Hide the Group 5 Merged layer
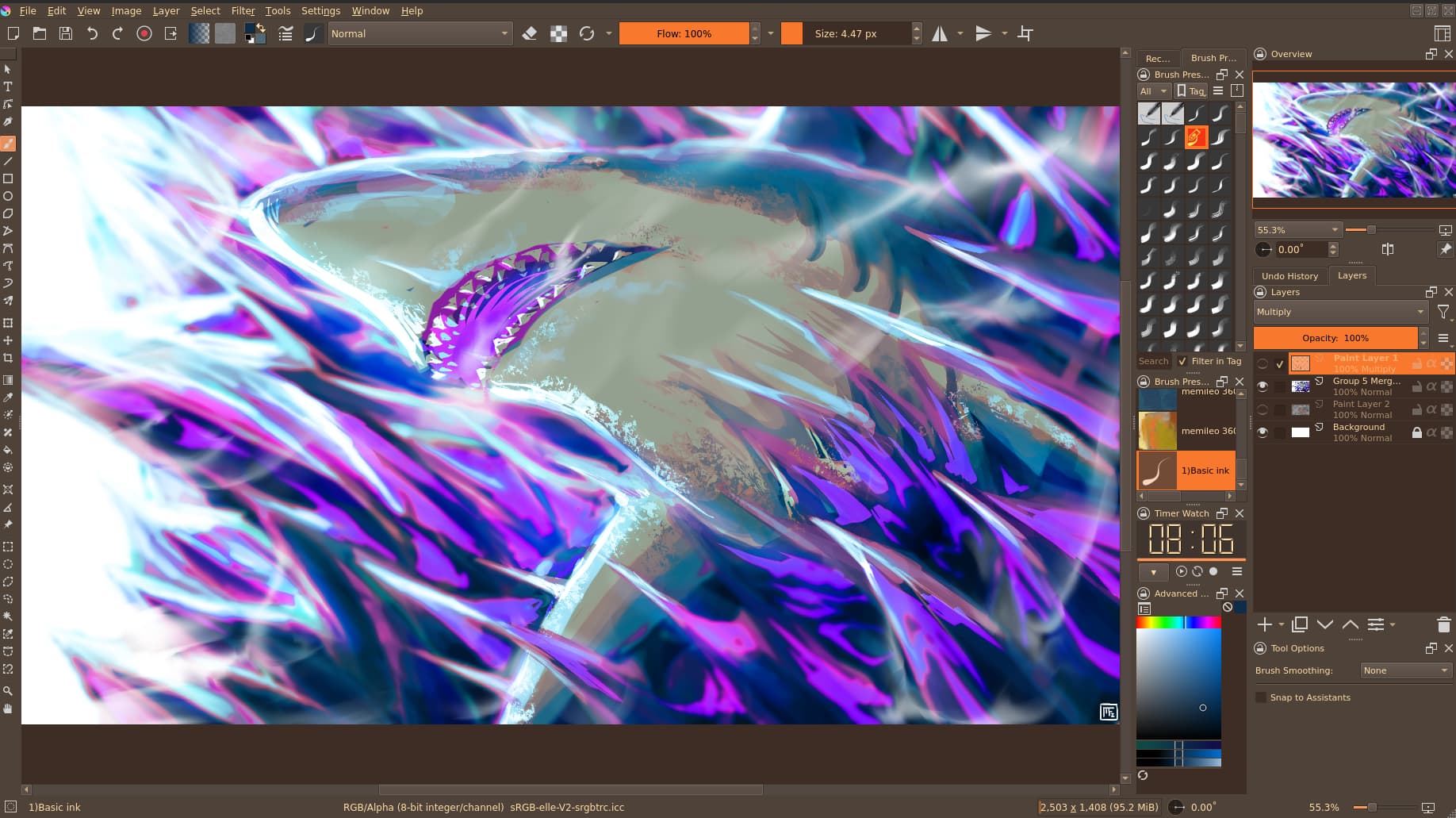 tap(1263, 386)
